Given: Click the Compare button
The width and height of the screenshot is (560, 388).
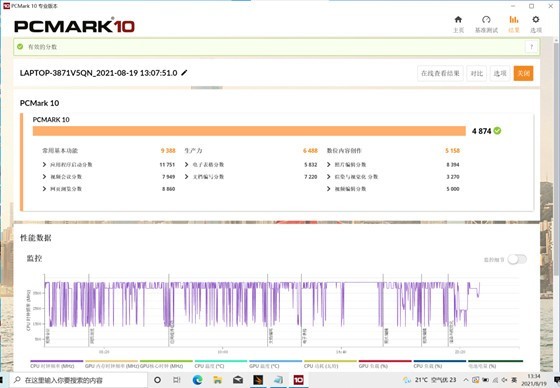Looking at the screenshot, I should coord(476,73).
